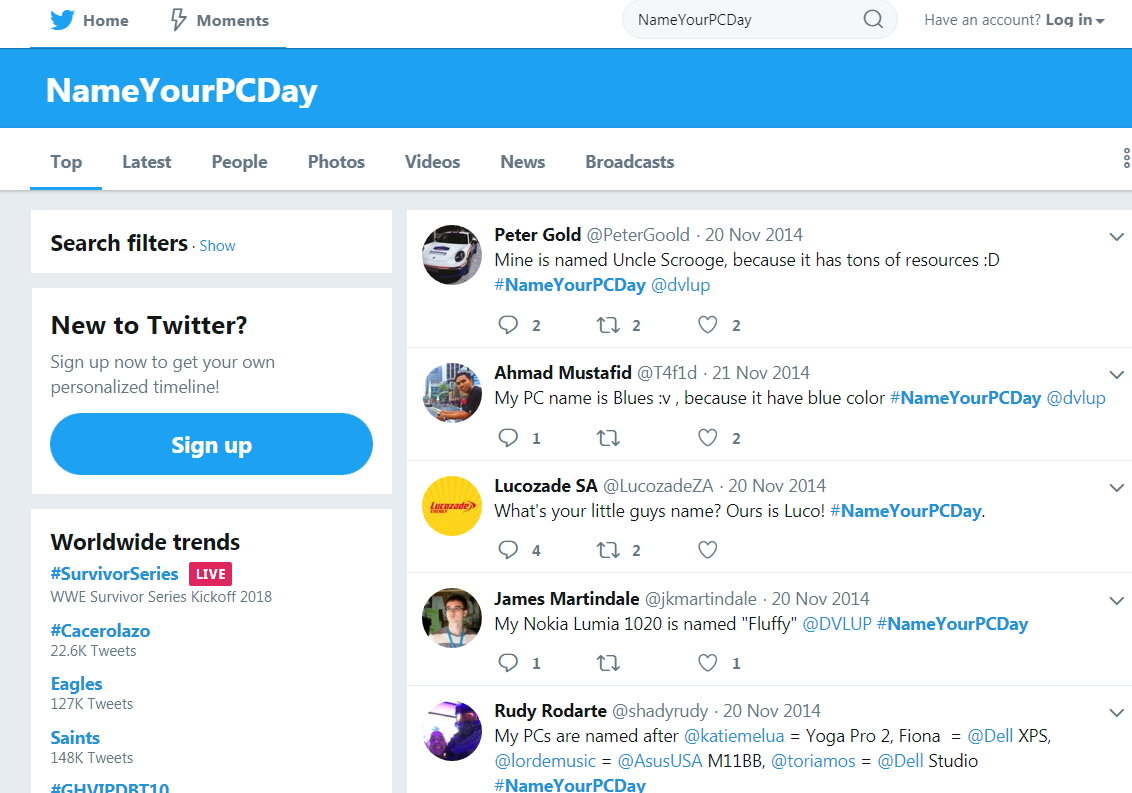Viewport: 1132px width, 793px height.
Task: Retweet Peter Gold's Uncle Scrooge tweet
Action: pos(608,325)
